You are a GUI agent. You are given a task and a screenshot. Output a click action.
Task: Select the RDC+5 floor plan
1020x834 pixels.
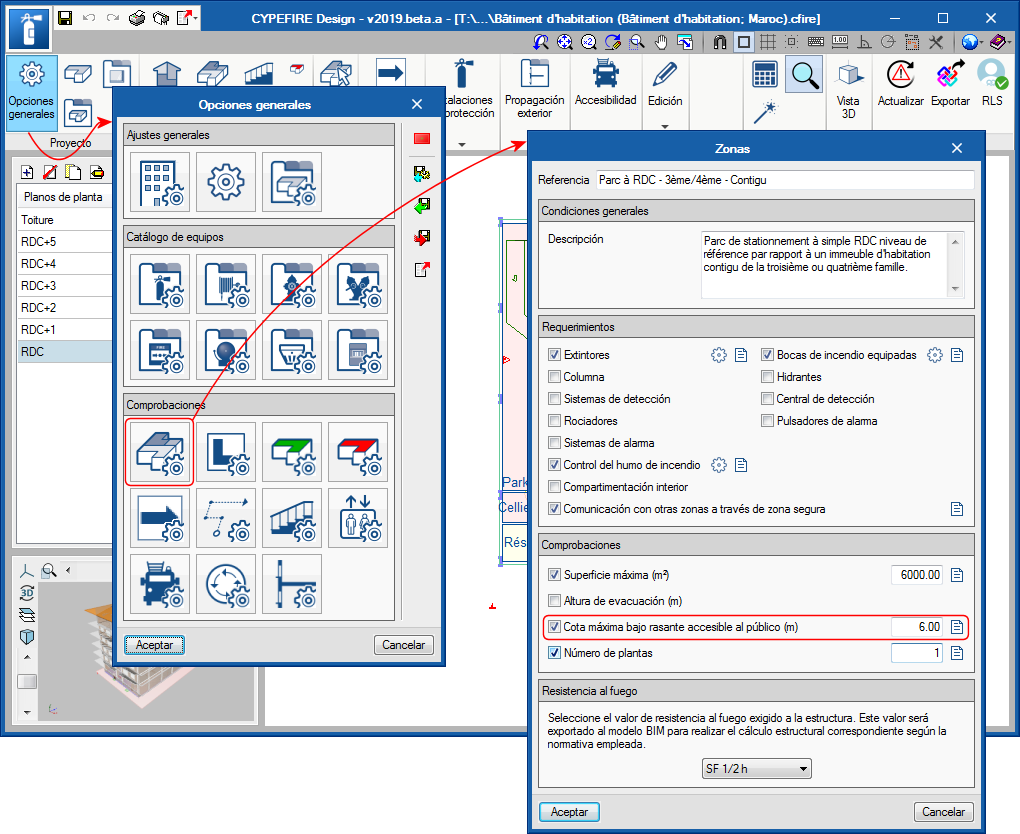65,242
